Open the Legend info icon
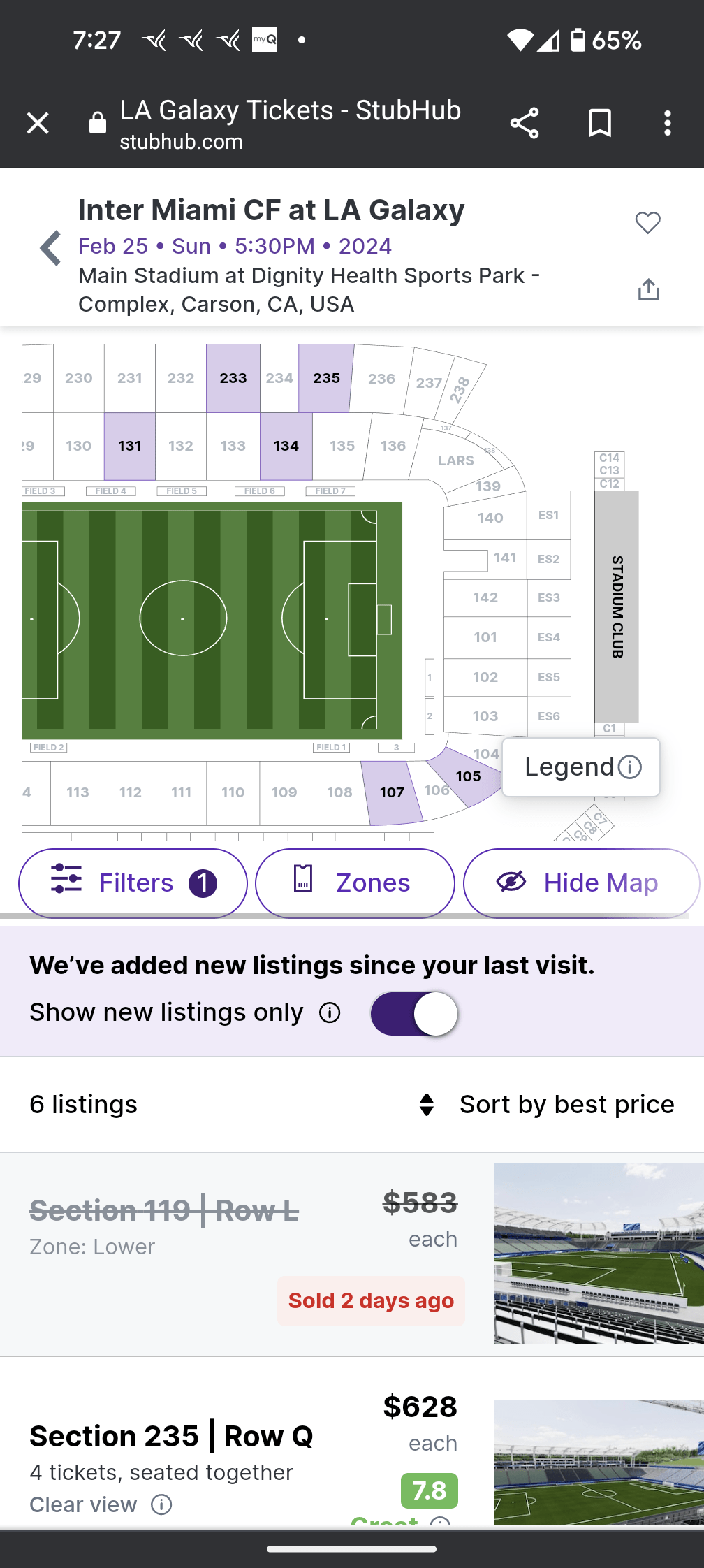Image resolution: width=704 pixels, height=1568 pixels. point(629,767)
